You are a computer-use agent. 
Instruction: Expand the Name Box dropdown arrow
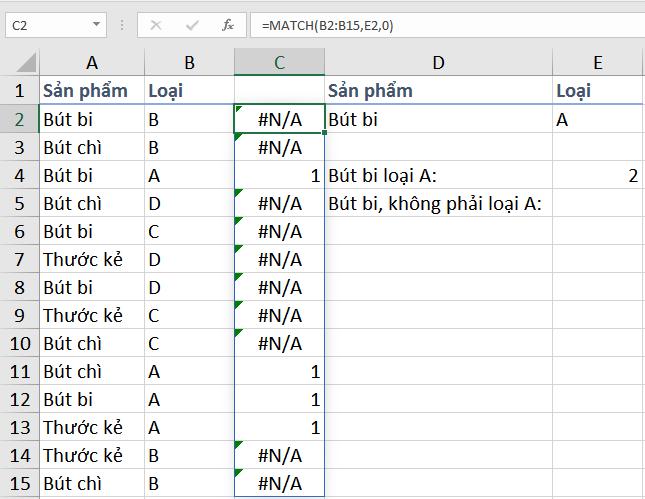(96, 24)
